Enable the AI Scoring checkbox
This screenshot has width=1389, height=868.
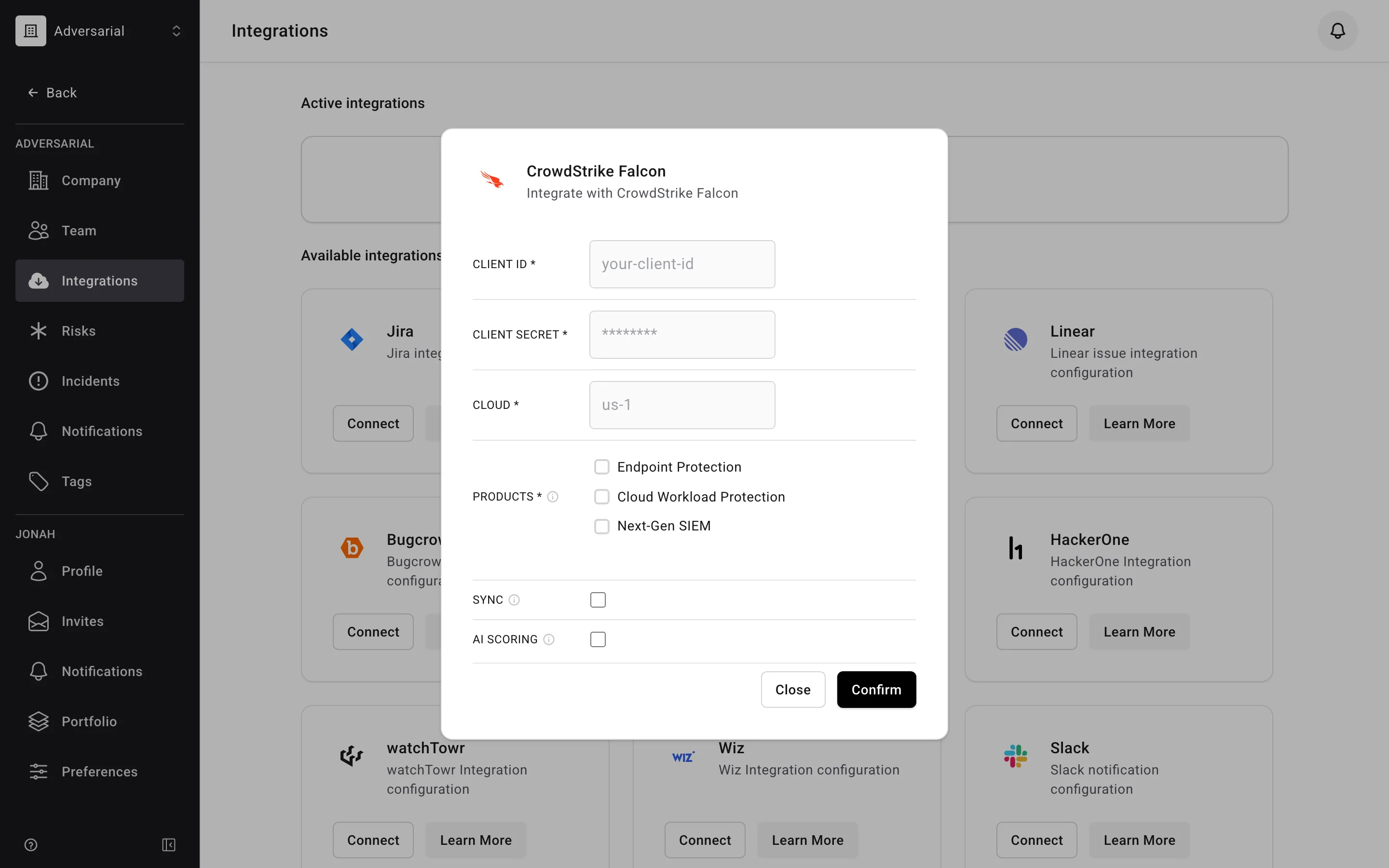[x=598, y=639]
